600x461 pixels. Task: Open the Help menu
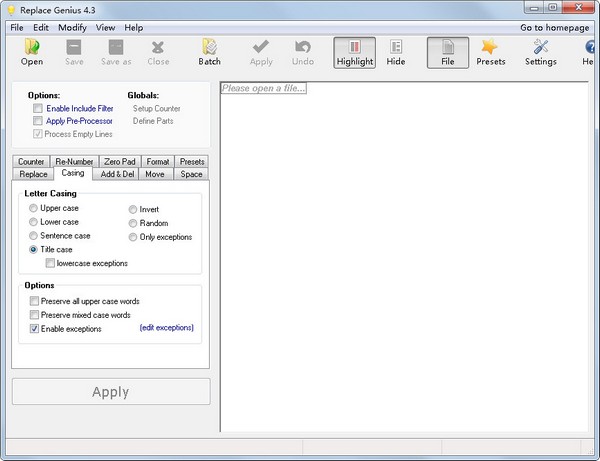tap(134, 28)
